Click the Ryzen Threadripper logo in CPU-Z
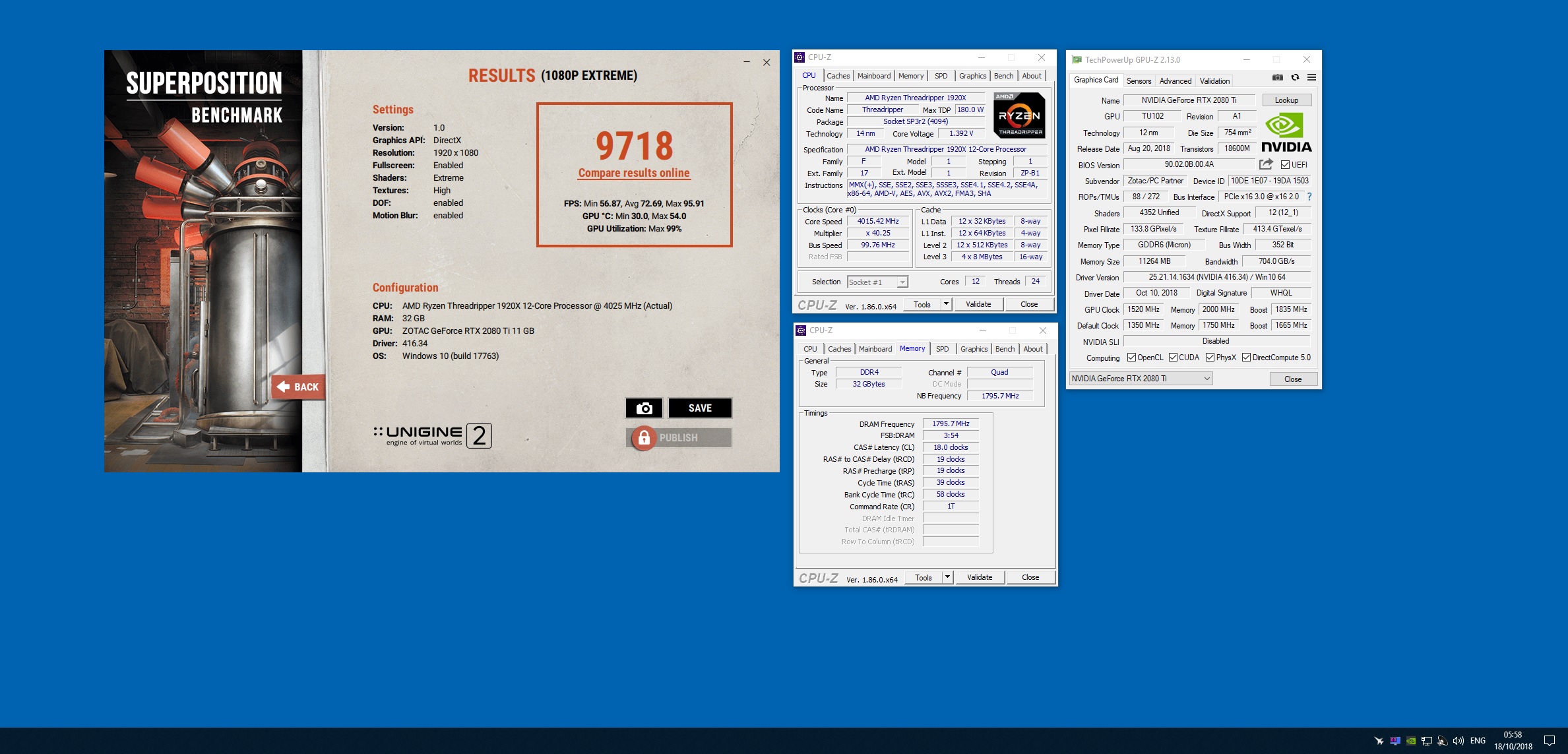Viewport: 1568px width, 754px height. point(1019,115)
